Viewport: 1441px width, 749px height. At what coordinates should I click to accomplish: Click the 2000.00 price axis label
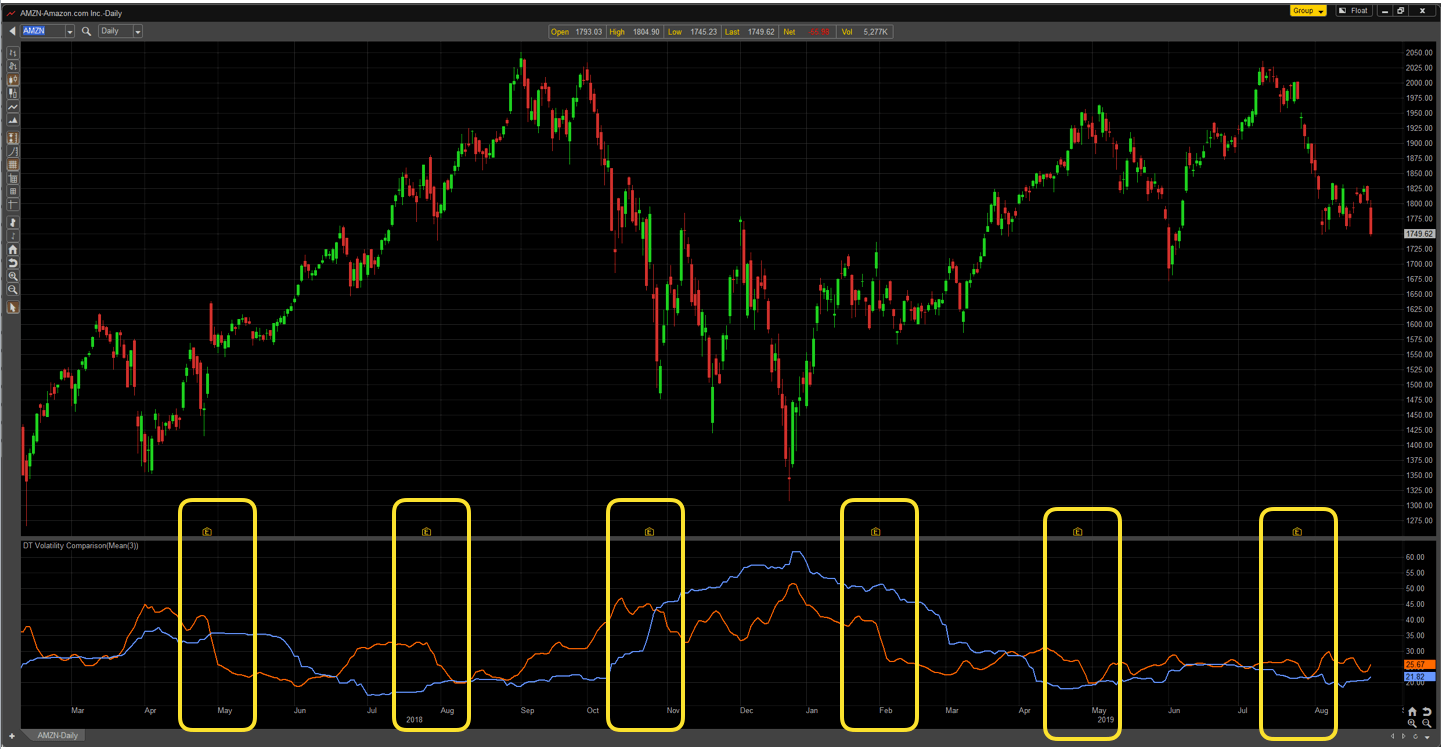click(x=1419, y=83)
